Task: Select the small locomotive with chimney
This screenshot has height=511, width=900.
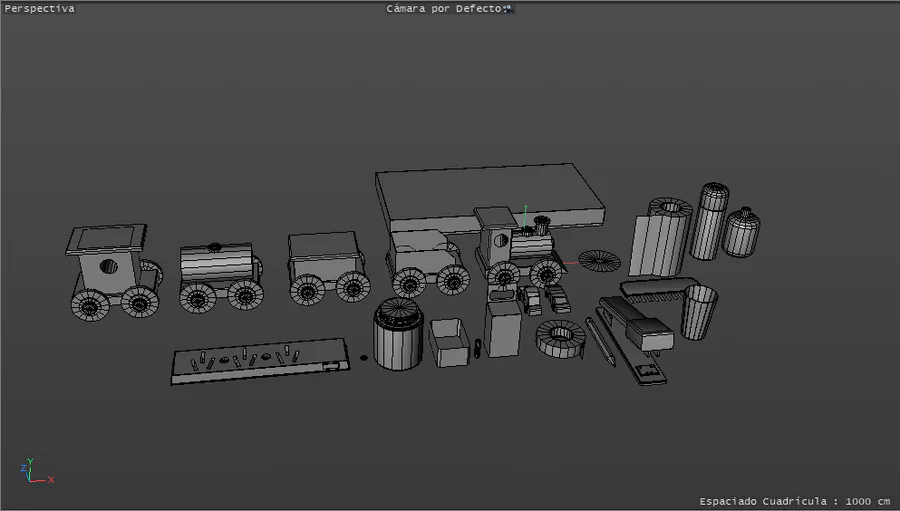Action: click(519, 246)
